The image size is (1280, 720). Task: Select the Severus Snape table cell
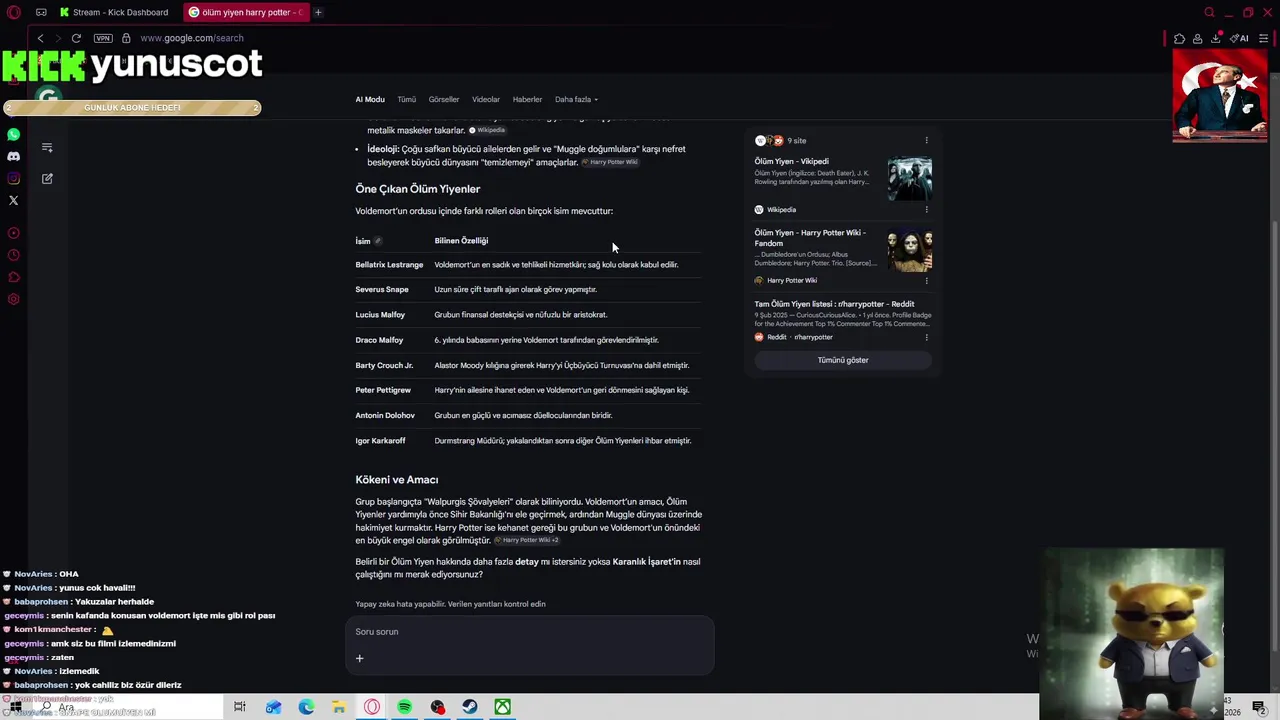click(382, 290)
